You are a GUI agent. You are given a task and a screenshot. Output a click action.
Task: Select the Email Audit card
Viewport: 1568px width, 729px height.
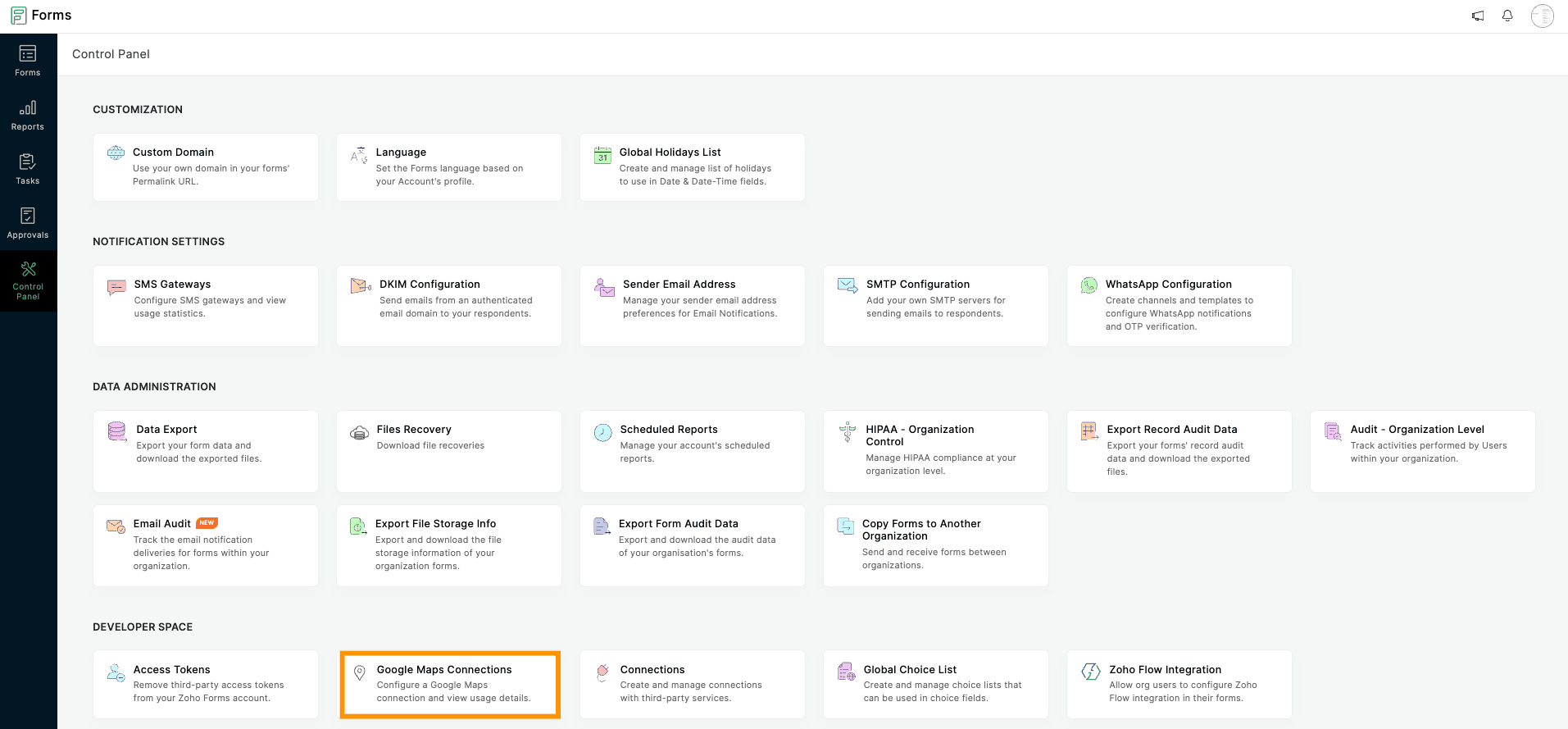[205, 544]
